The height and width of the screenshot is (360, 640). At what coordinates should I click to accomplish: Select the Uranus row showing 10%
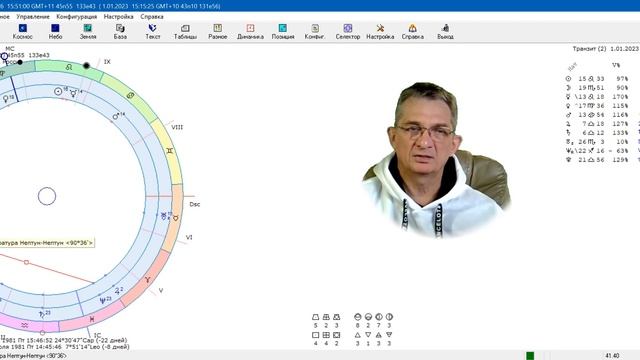pos(597,142)
